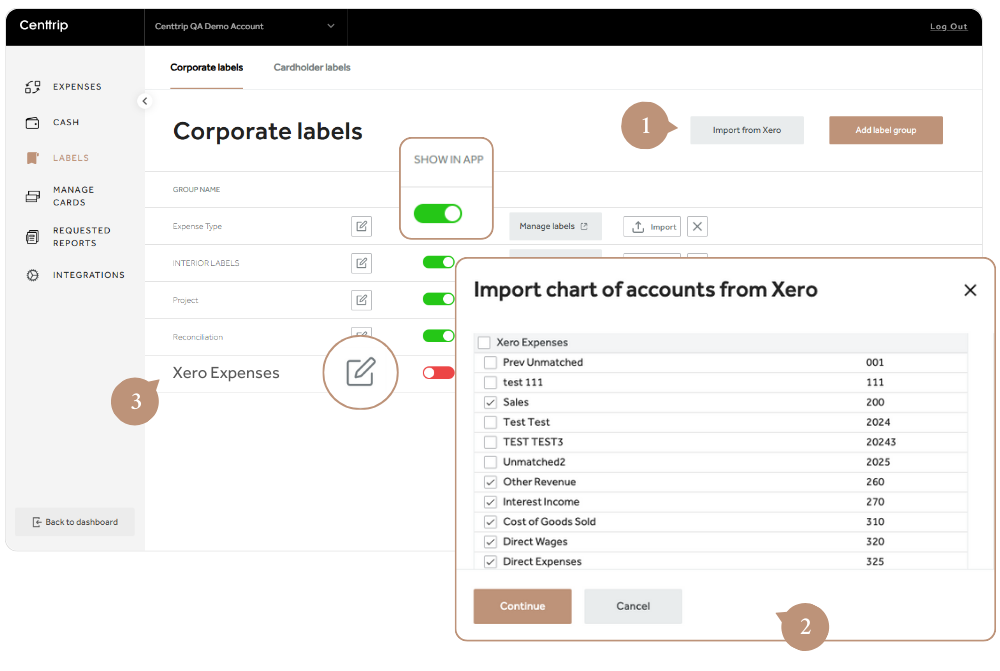Edit the INTERIOR LABELS group name
Viewport: 1000px width, 671px height.
362,263
